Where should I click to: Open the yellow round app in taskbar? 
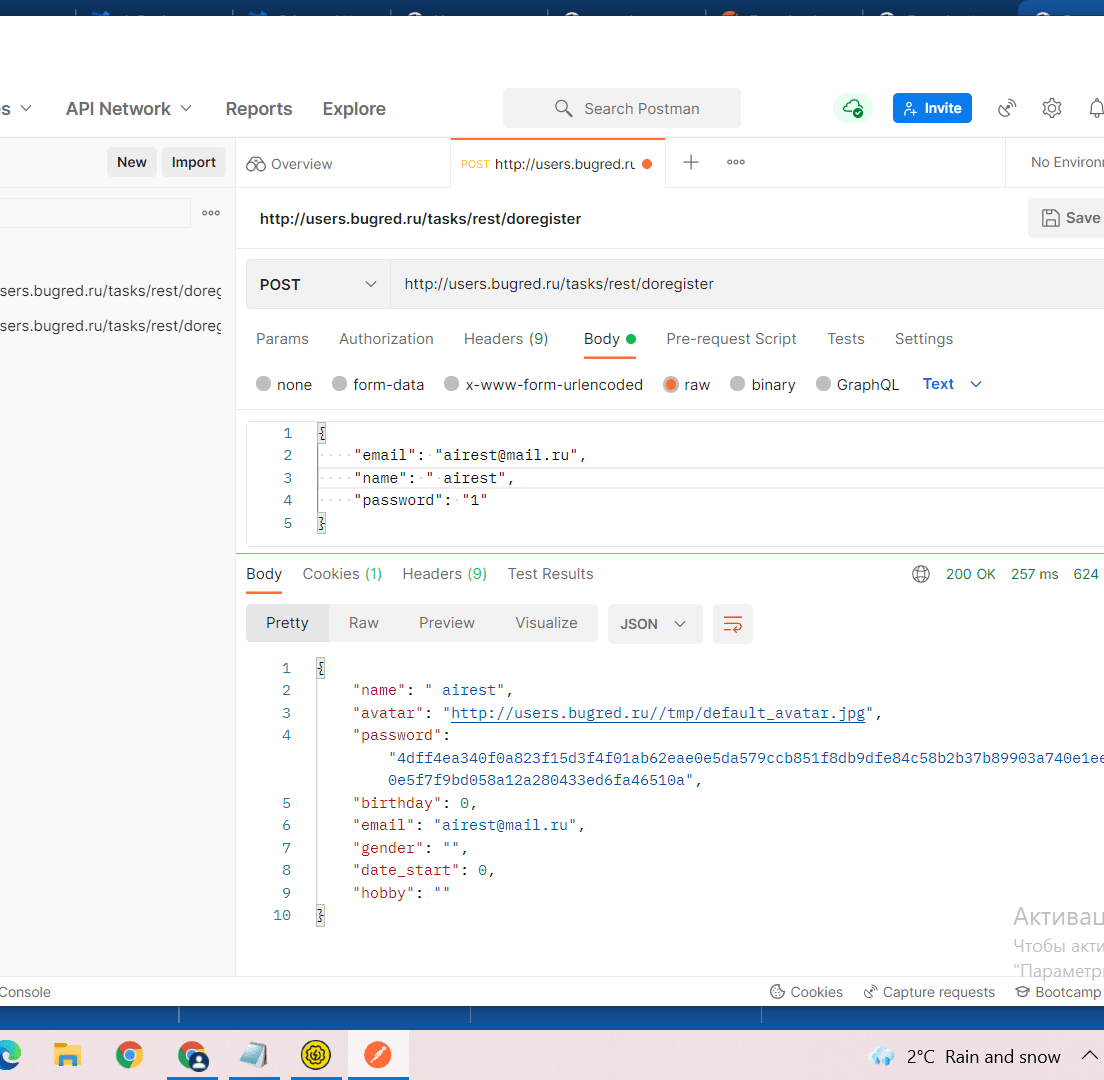coord(316,1055)
